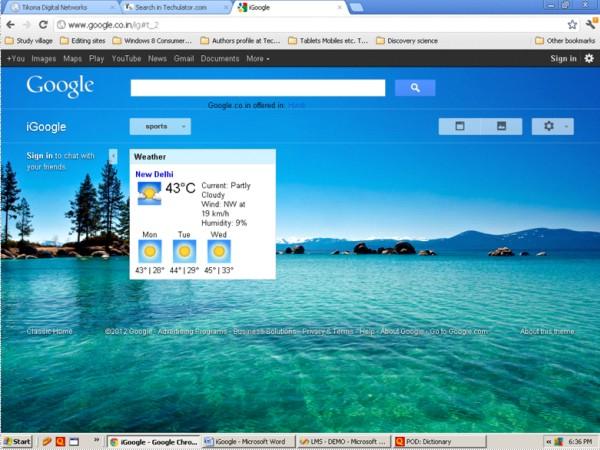
Task: Open the Windows Start button
Action: tap(17, 442)
